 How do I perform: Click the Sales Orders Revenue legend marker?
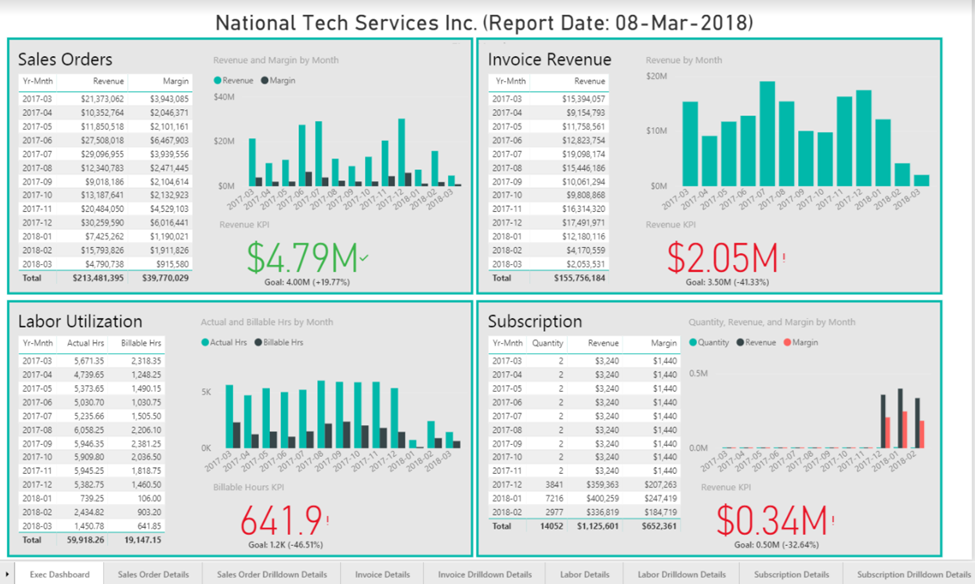pos(217,80)
